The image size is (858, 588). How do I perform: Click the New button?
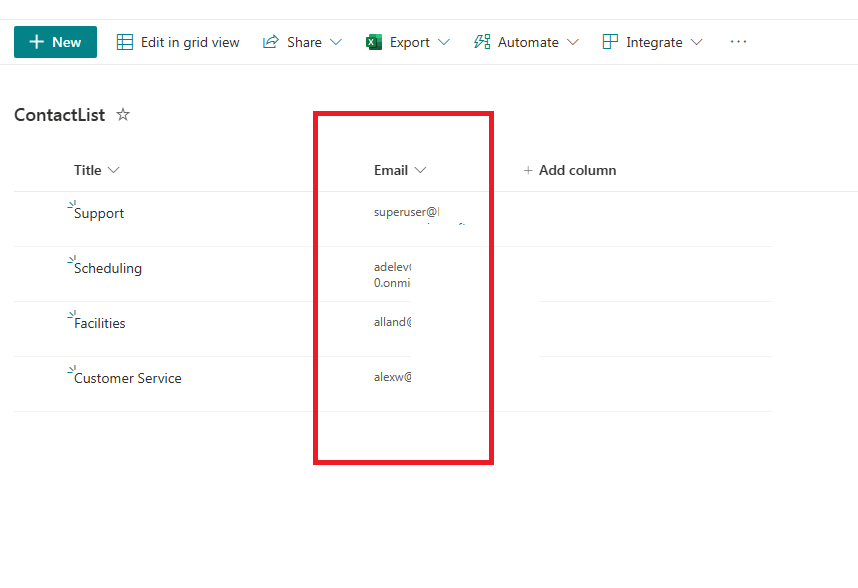coord(55,42)
